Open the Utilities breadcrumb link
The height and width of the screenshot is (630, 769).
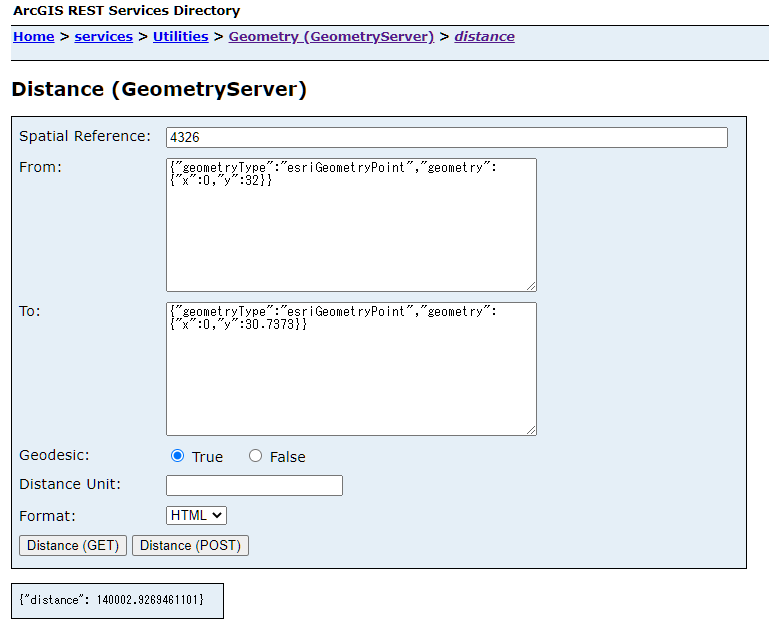[180, 37]
